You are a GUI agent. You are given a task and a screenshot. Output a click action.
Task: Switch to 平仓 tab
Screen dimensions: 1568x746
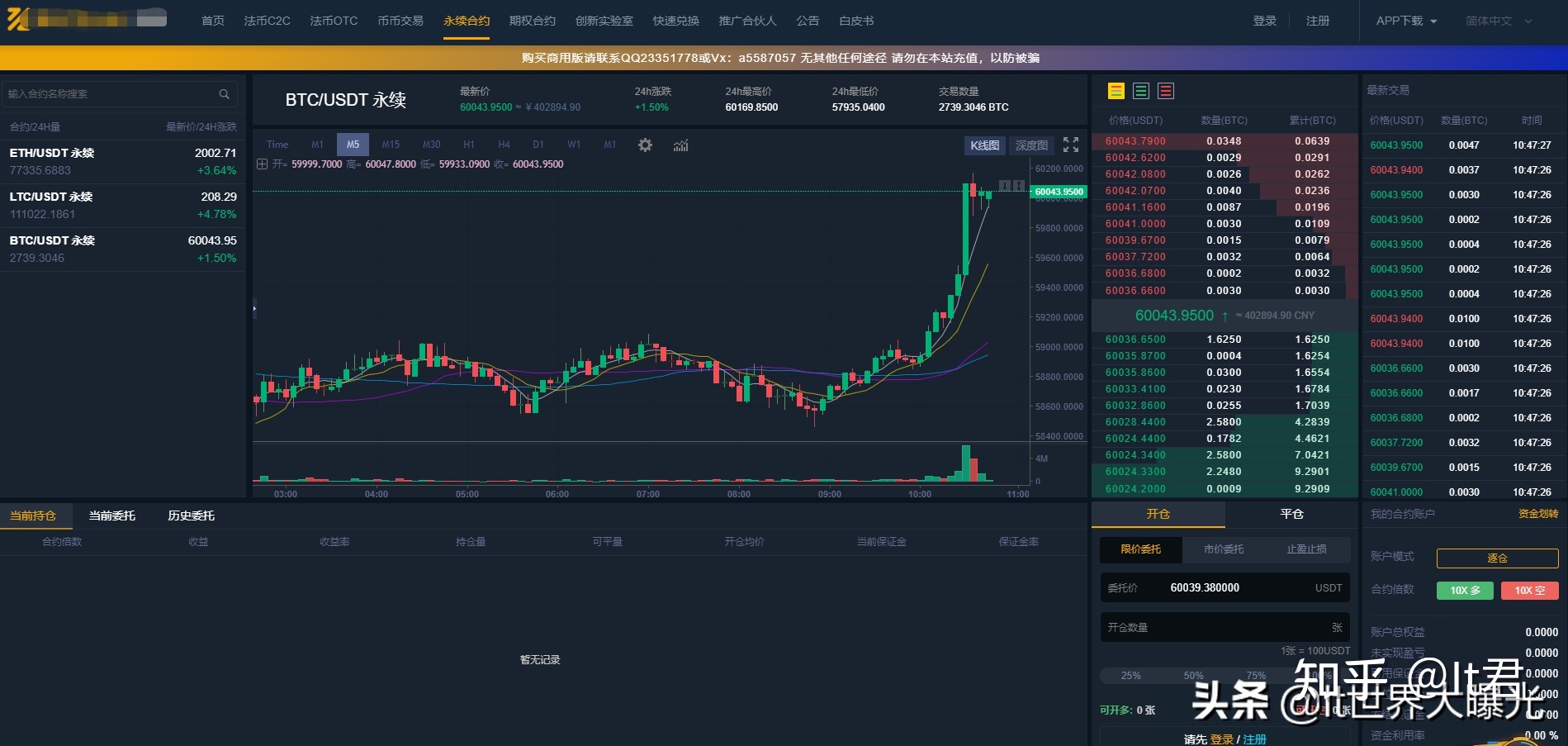[1292, 514]
